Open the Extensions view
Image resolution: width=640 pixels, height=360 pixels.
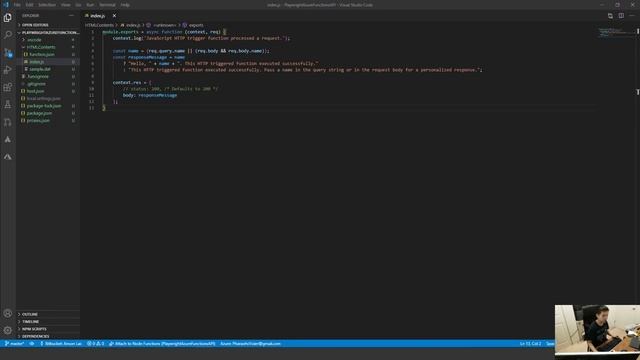coord(8,87)
